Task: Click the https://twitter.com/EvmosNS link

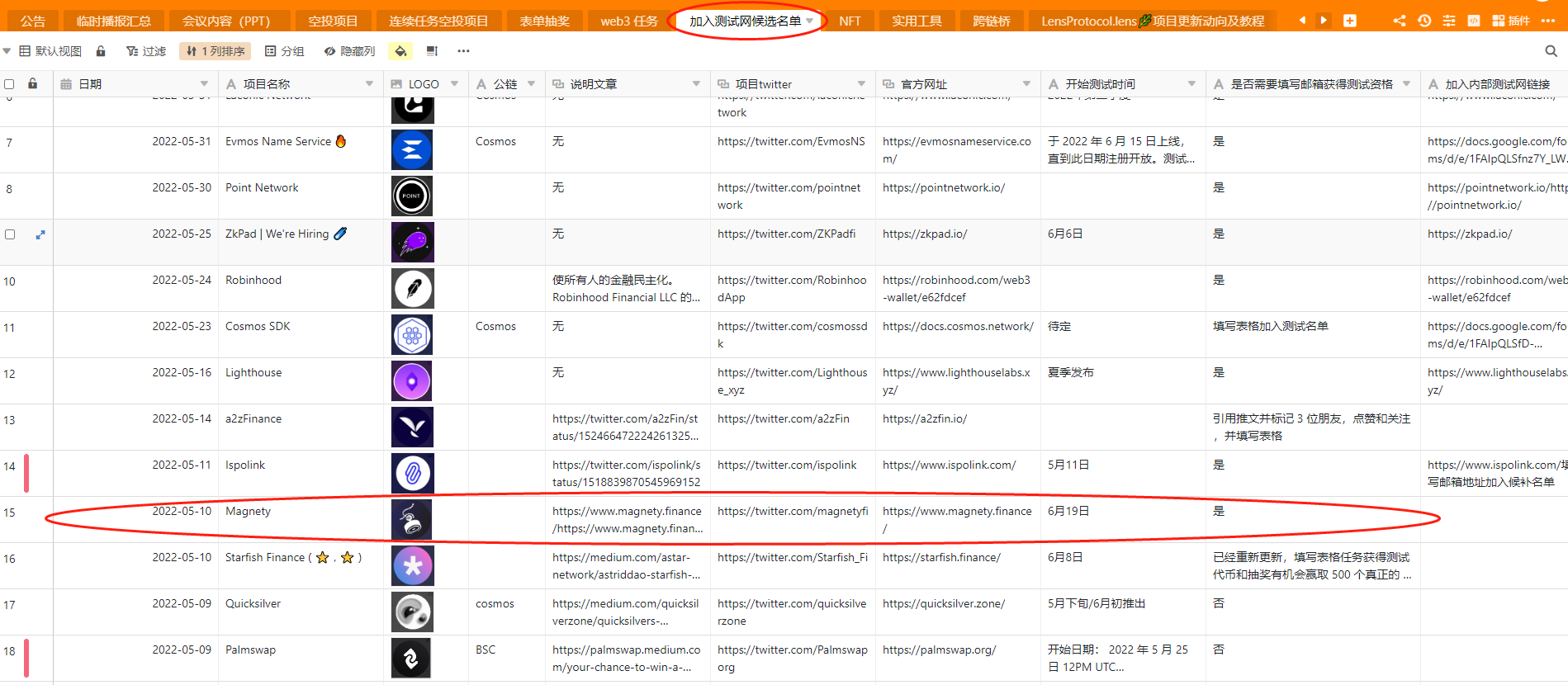Action: coord(791,141)
